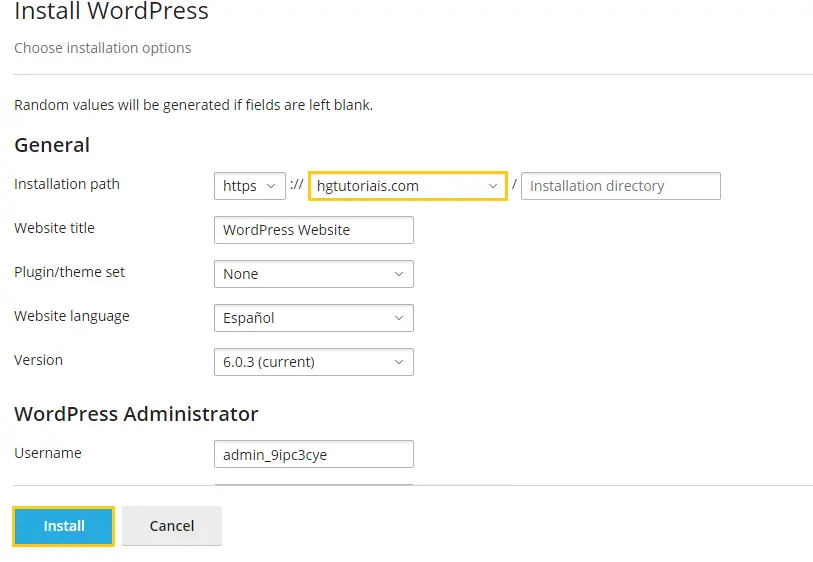Open the Plugin/theme set dropdown
The height and width of the screenshot is (562, 813).
(x=314, y=274)
